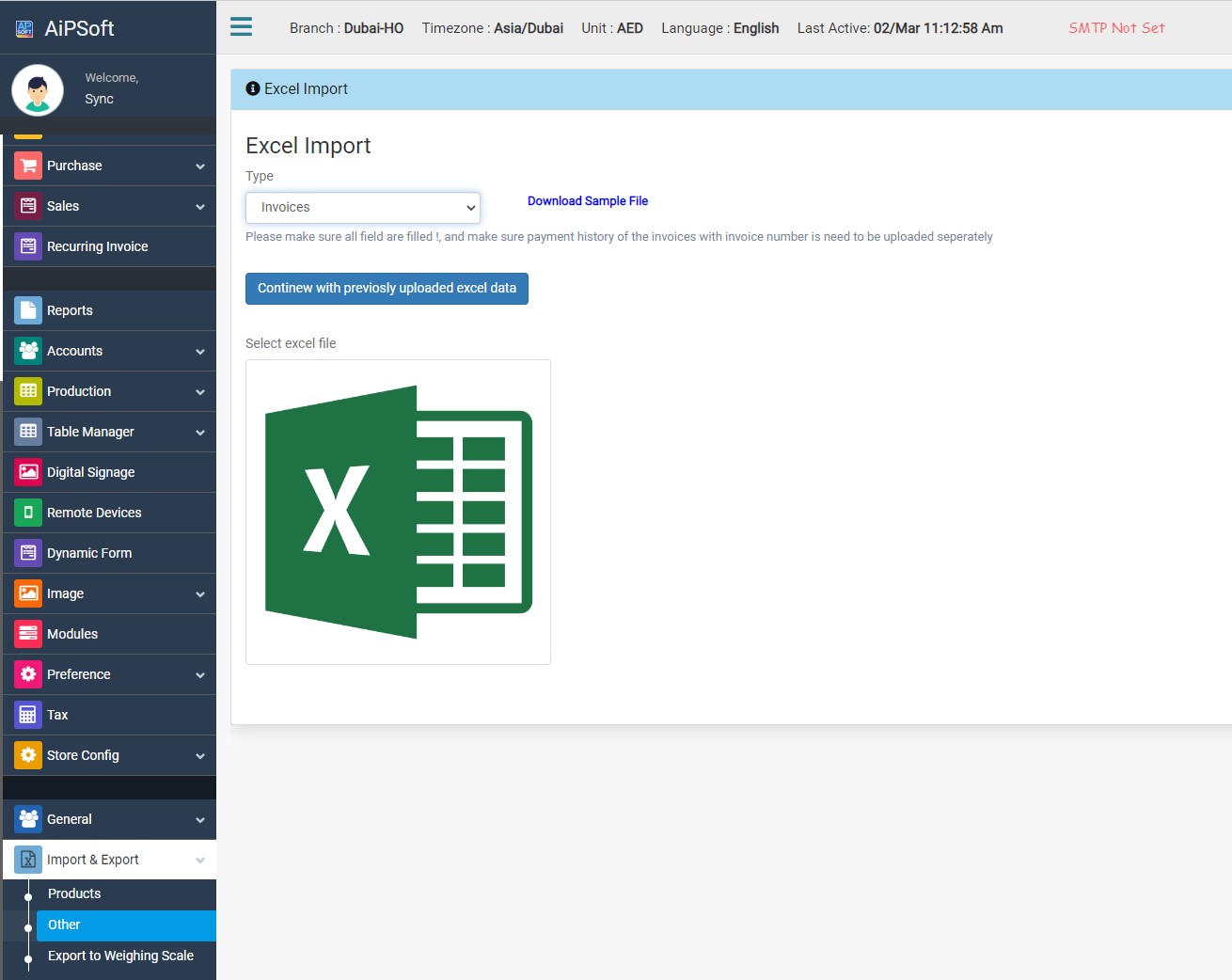Open the Reports menu item
Viewport: 1232px width, 980px height.
109,310
